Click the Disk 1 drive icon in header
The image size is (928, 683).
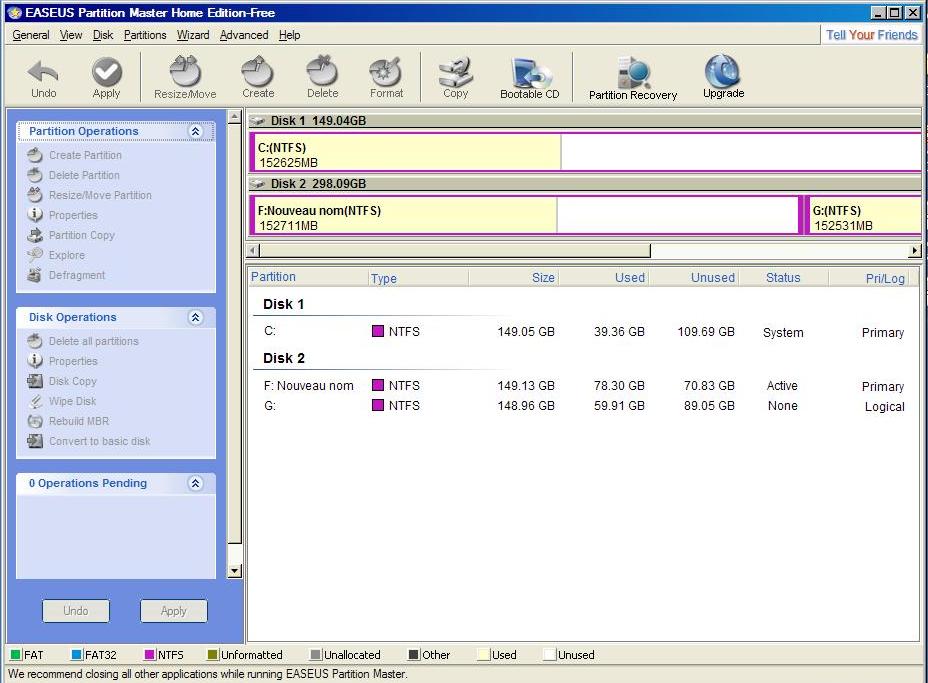(x=258, y=121)
